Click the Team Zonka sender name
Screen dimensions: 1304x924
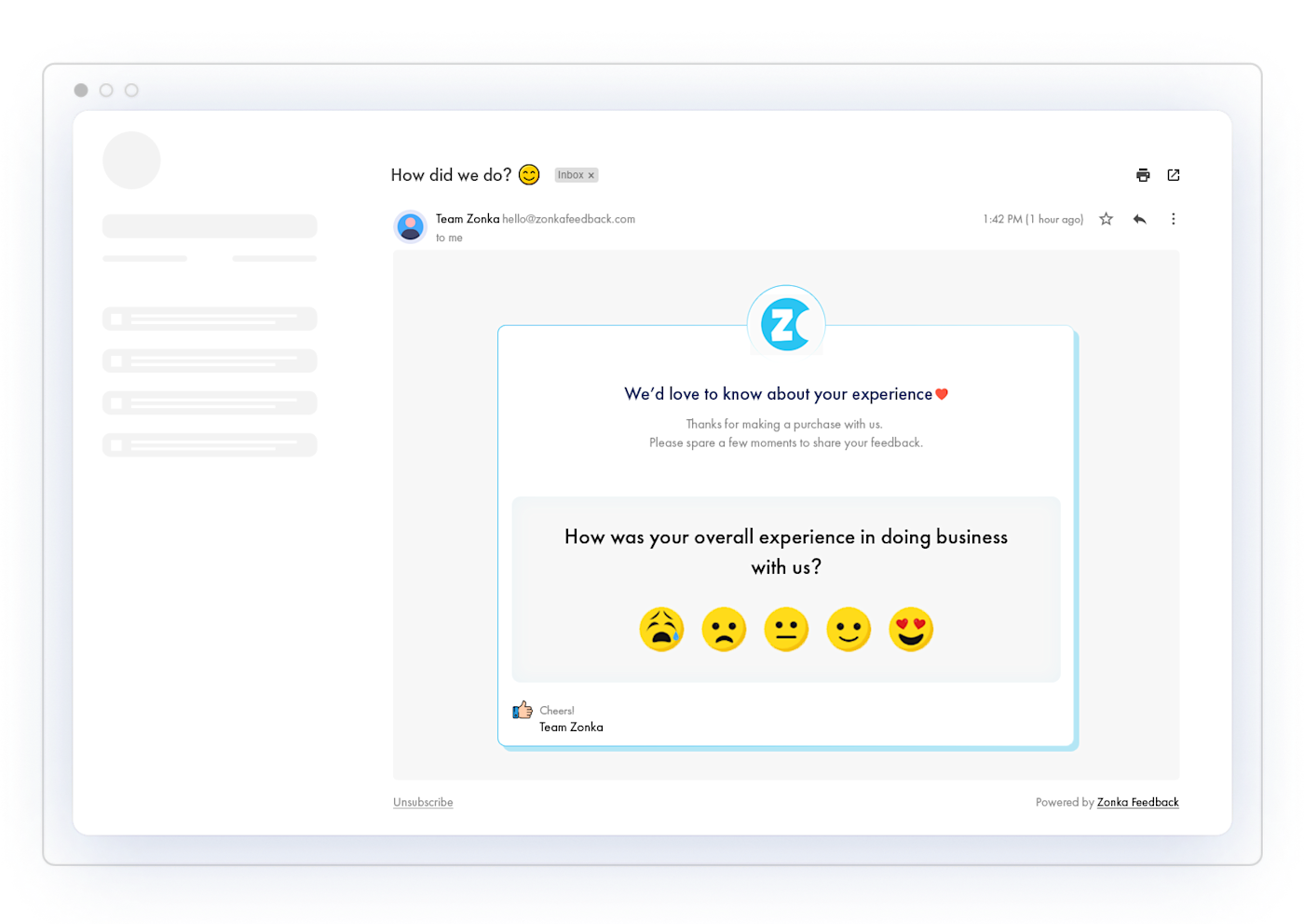468,219
